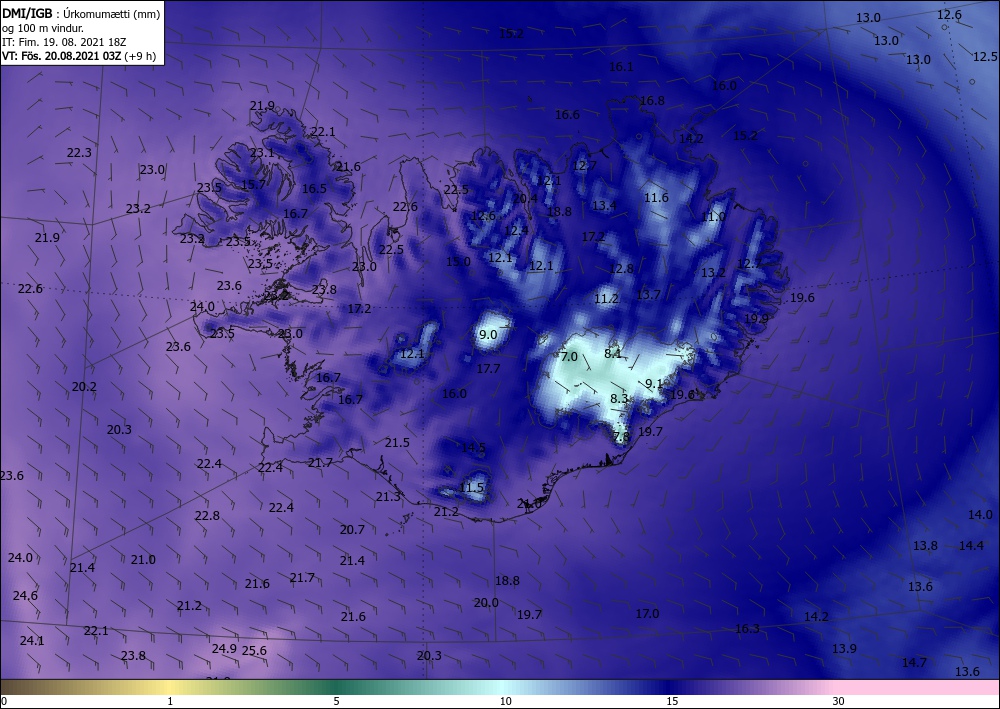1000x709 pixels.
Task: Click the 'DMI/IGB : Úrkomumætti (mm)' title line
Action: point(81,13)
